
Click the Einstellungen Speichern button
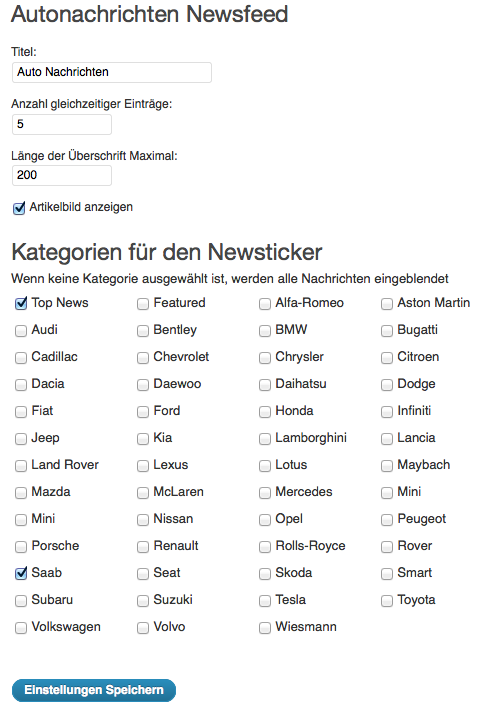coord(94,690)
